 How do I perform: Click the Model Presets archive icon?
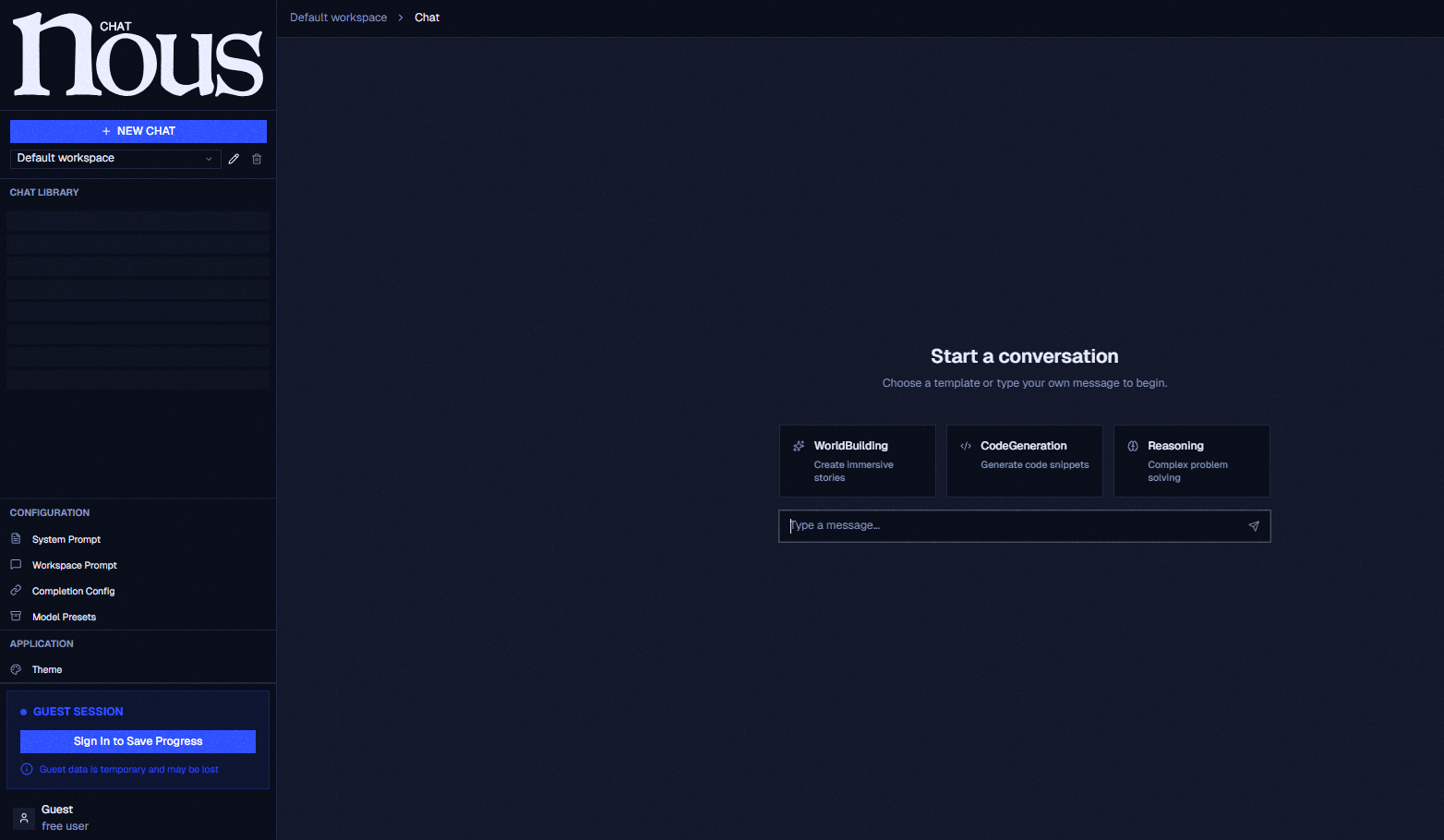tap(16, 617)
